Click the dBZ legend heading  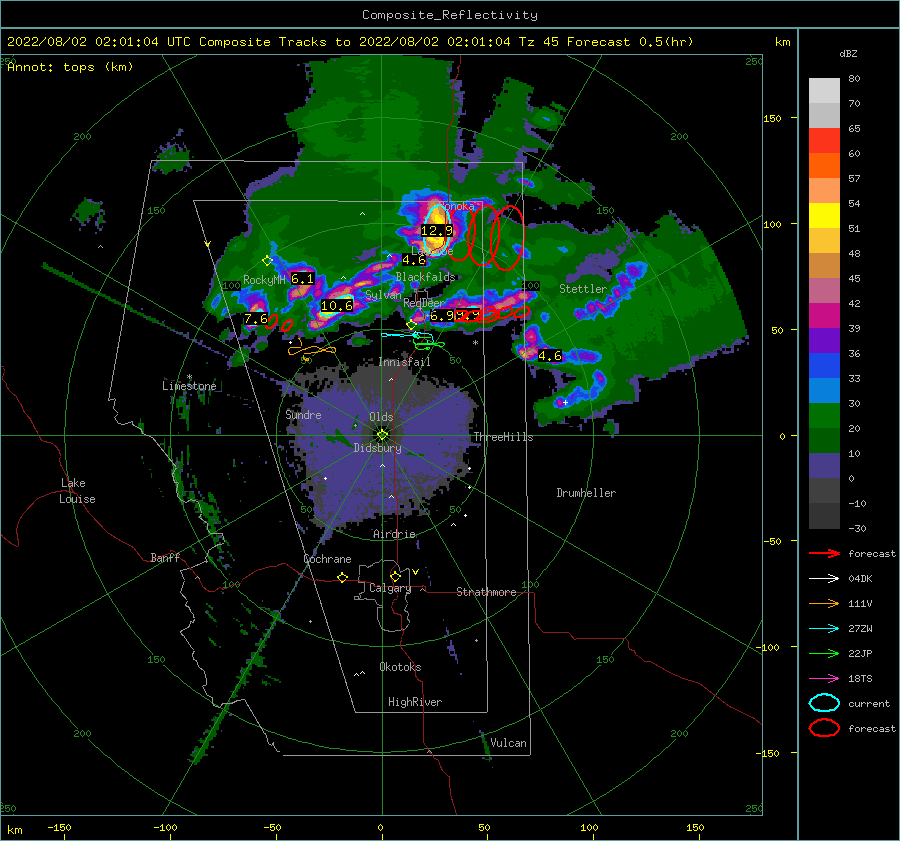(848, 53)
